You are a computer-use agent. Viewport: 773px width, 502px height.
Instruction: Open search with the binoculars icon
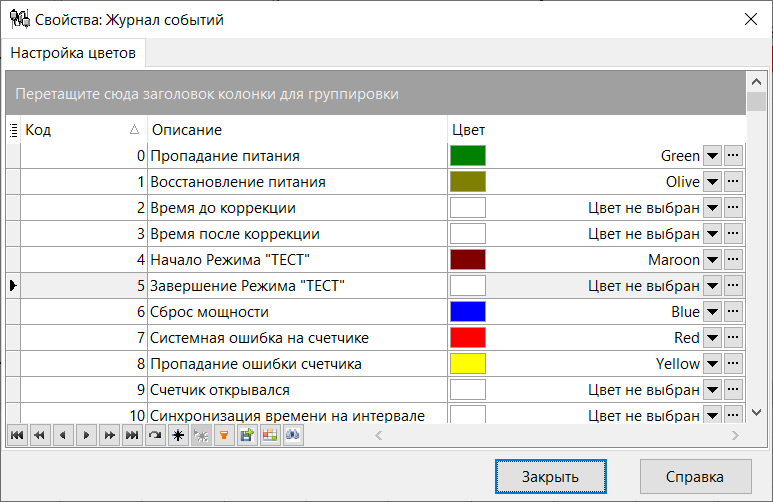(293, 435)
